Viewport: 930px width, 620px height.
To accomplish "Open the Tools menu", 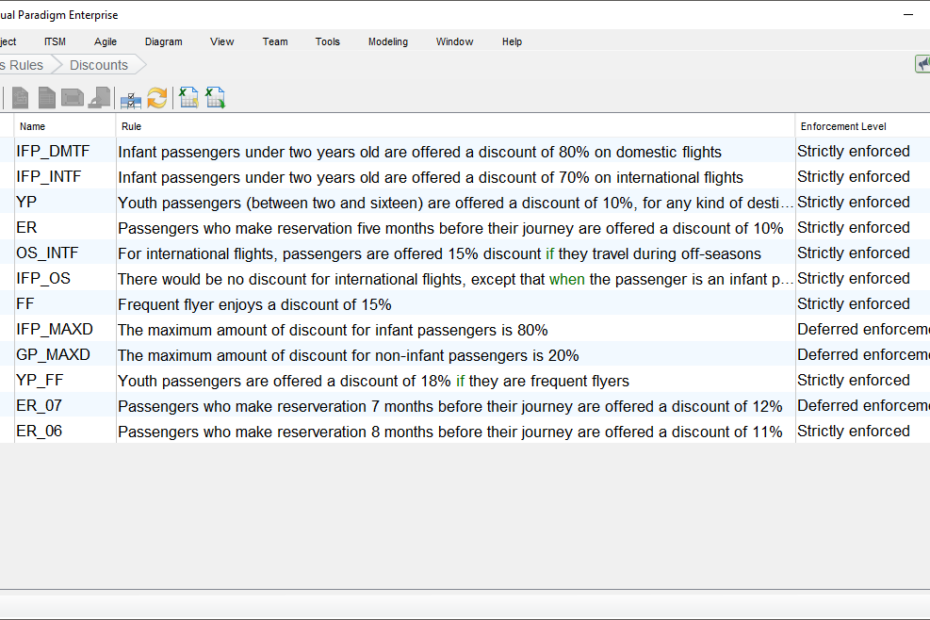I will [327, 42].
